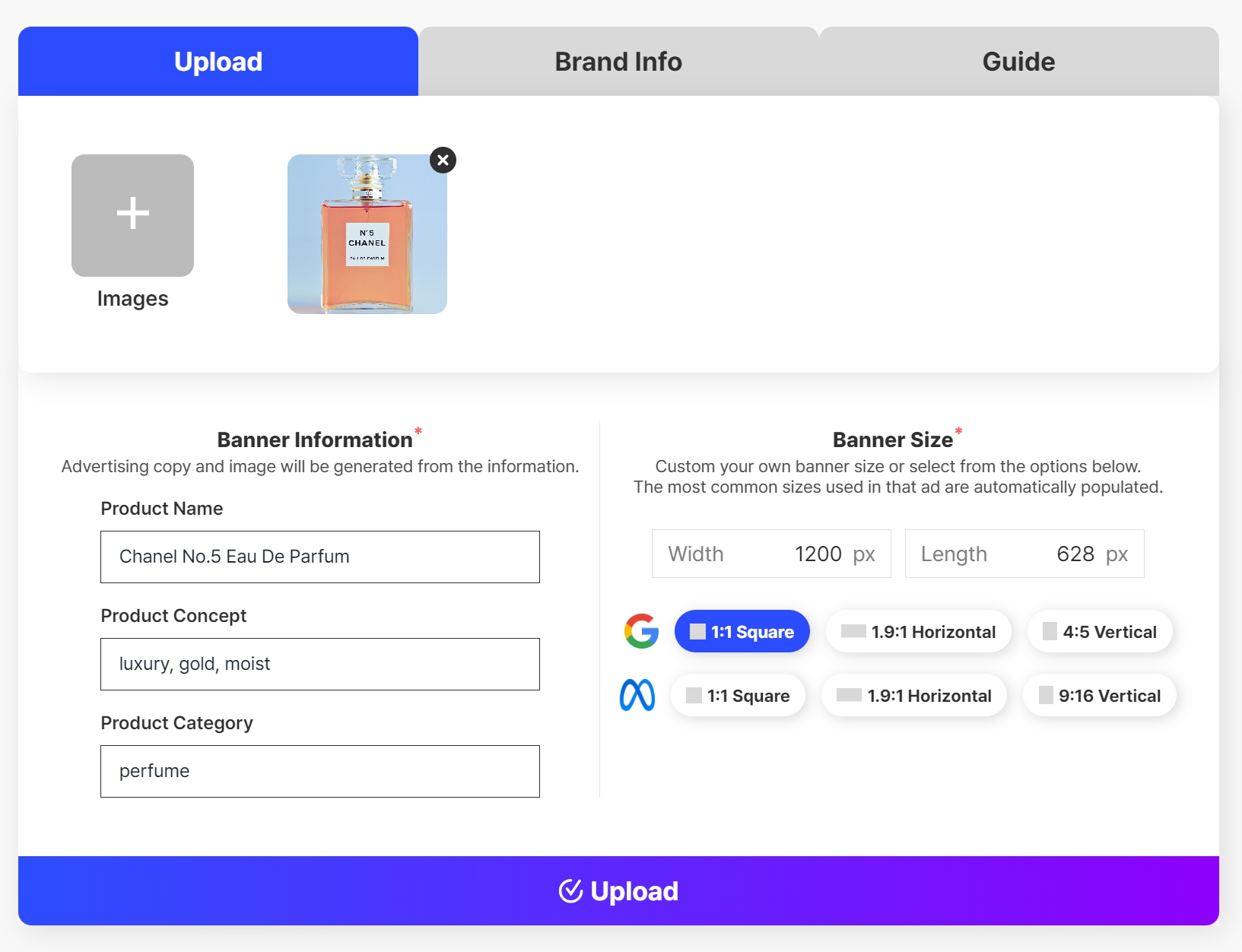Click the Banner Size heading

coord(893,440)
